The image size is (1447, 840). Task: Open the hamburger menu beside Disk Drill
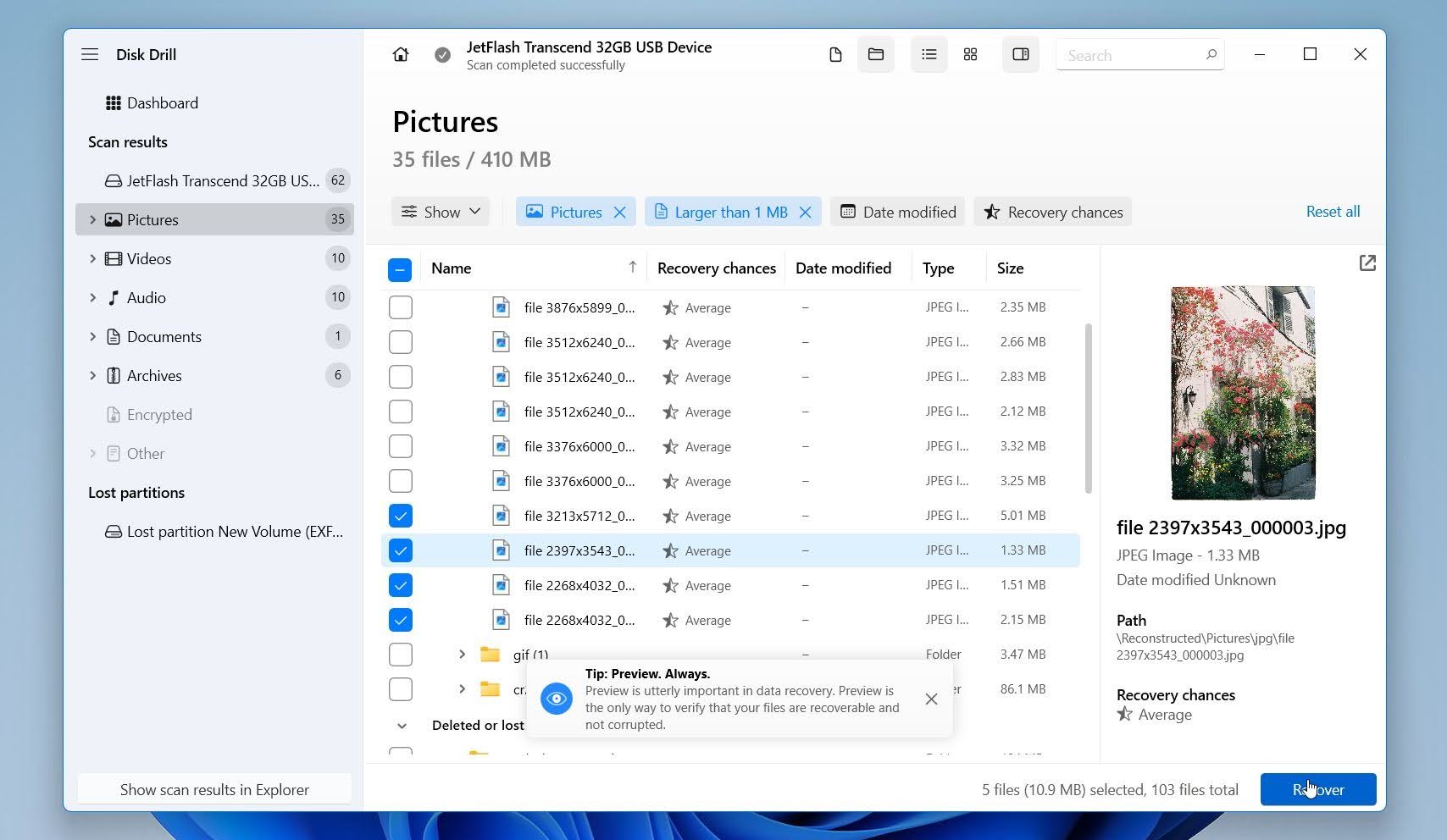click(x=90, y=54)
